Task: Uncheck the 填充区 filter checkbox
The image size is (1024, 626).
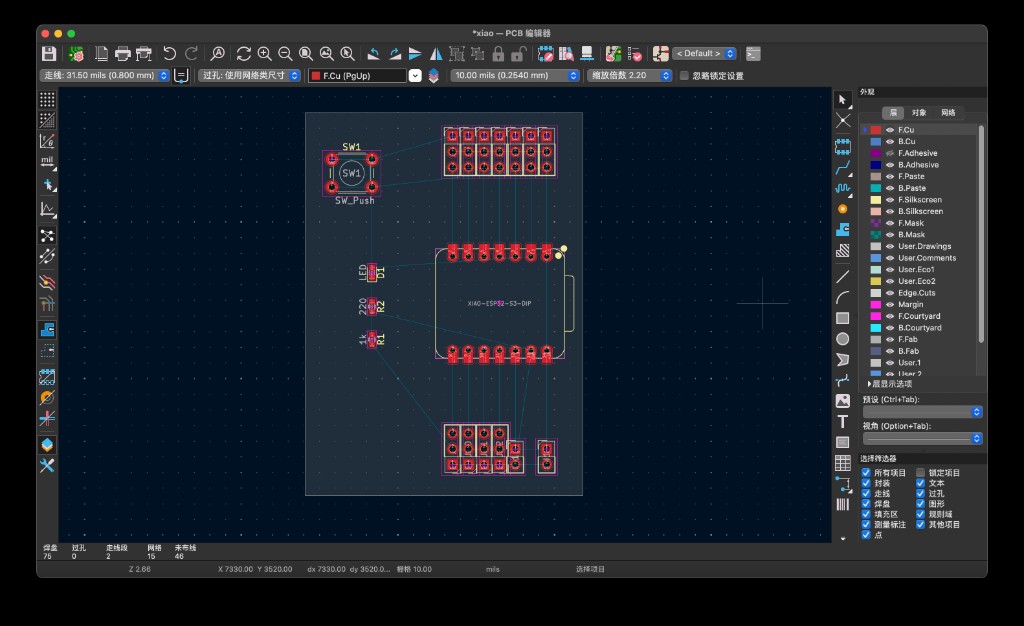Action: pyautogui.click(x=866, y=514)
